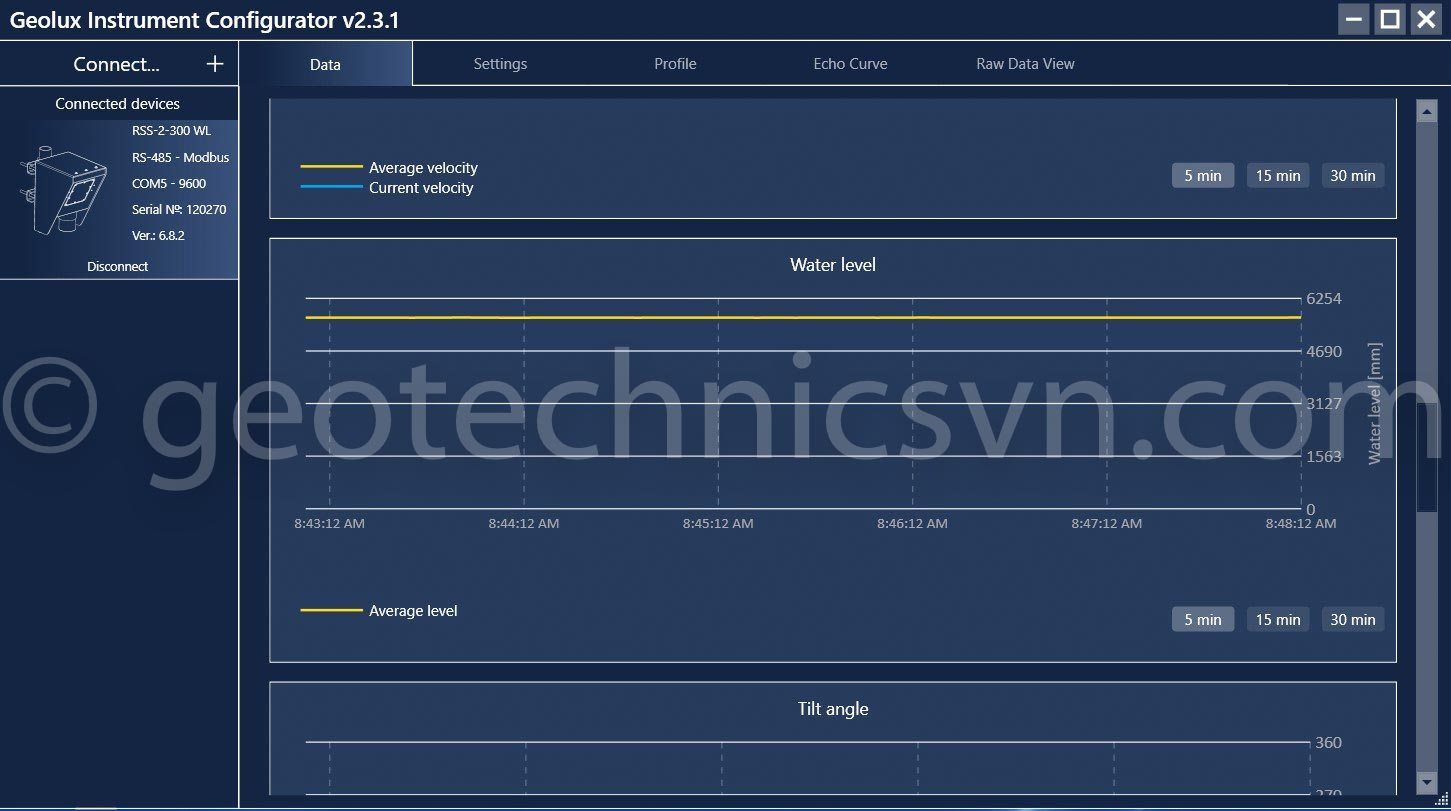Set Water level chart to 30 min
1451x811 pixels.
pos(1353,620)
